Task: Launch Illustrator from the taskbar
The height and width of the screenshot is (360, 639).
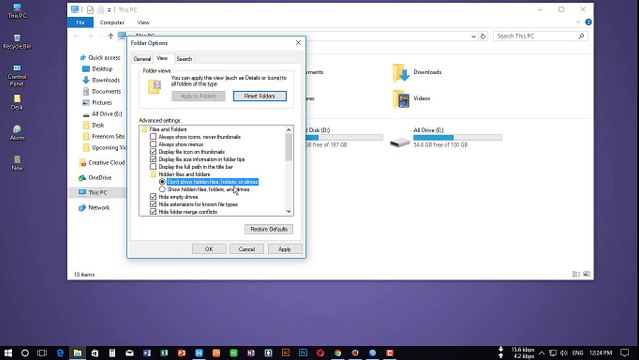Action: click(x=286, y=353)
